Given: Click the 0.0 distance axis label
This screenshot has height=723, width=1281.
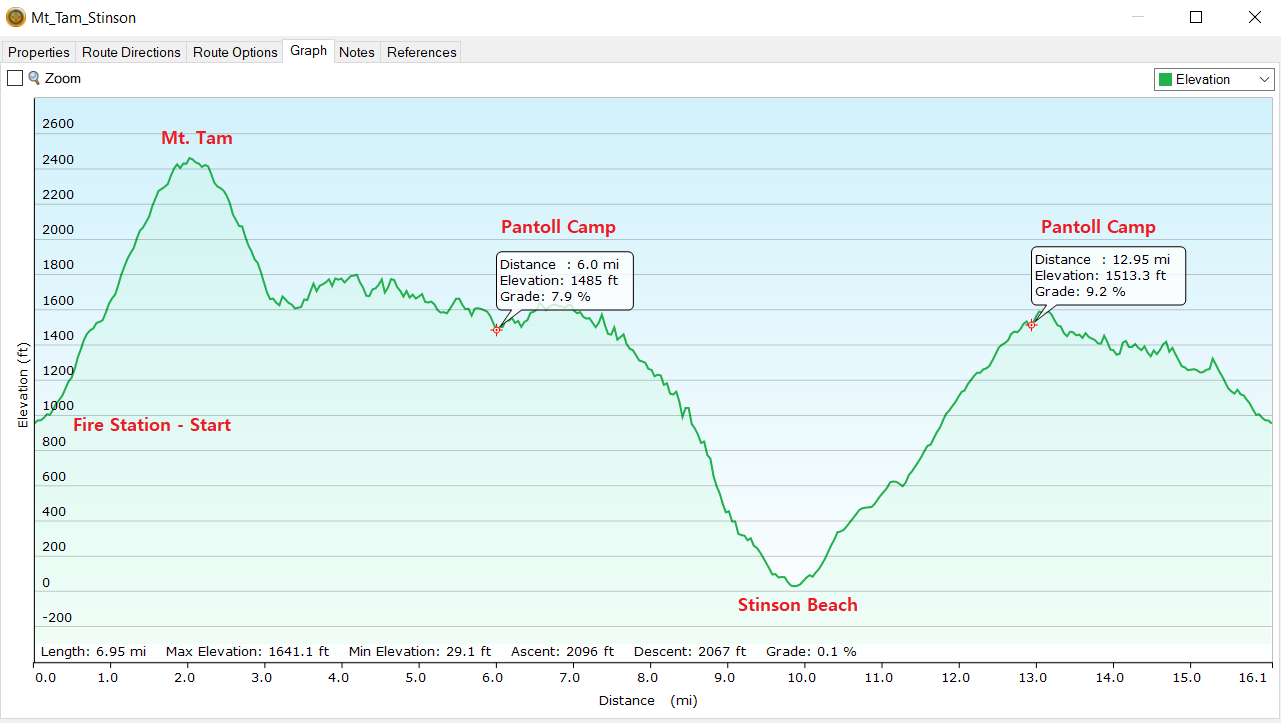Looking at the screenshot, I should [46, 677].
